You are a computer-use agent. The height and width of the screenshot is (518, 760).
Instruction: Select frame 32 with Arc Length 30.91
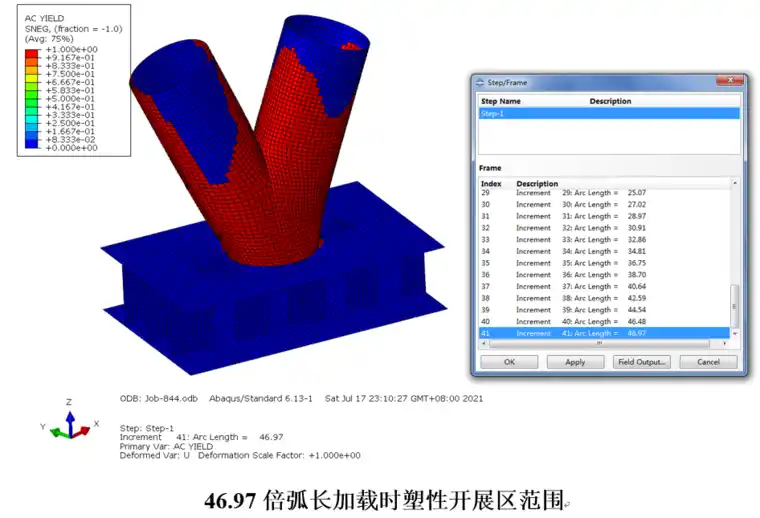coord(604,228)
